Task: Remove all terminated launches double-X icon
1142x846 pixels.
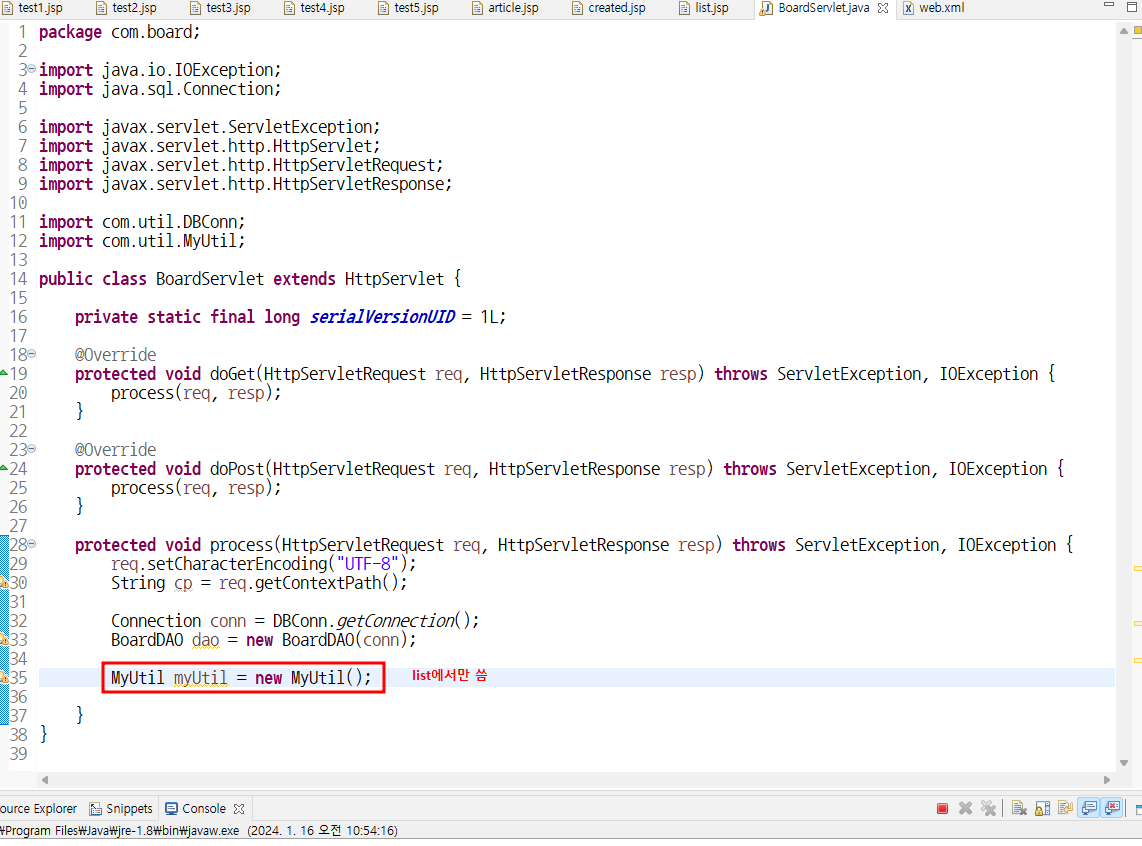Action: (988, 808)
